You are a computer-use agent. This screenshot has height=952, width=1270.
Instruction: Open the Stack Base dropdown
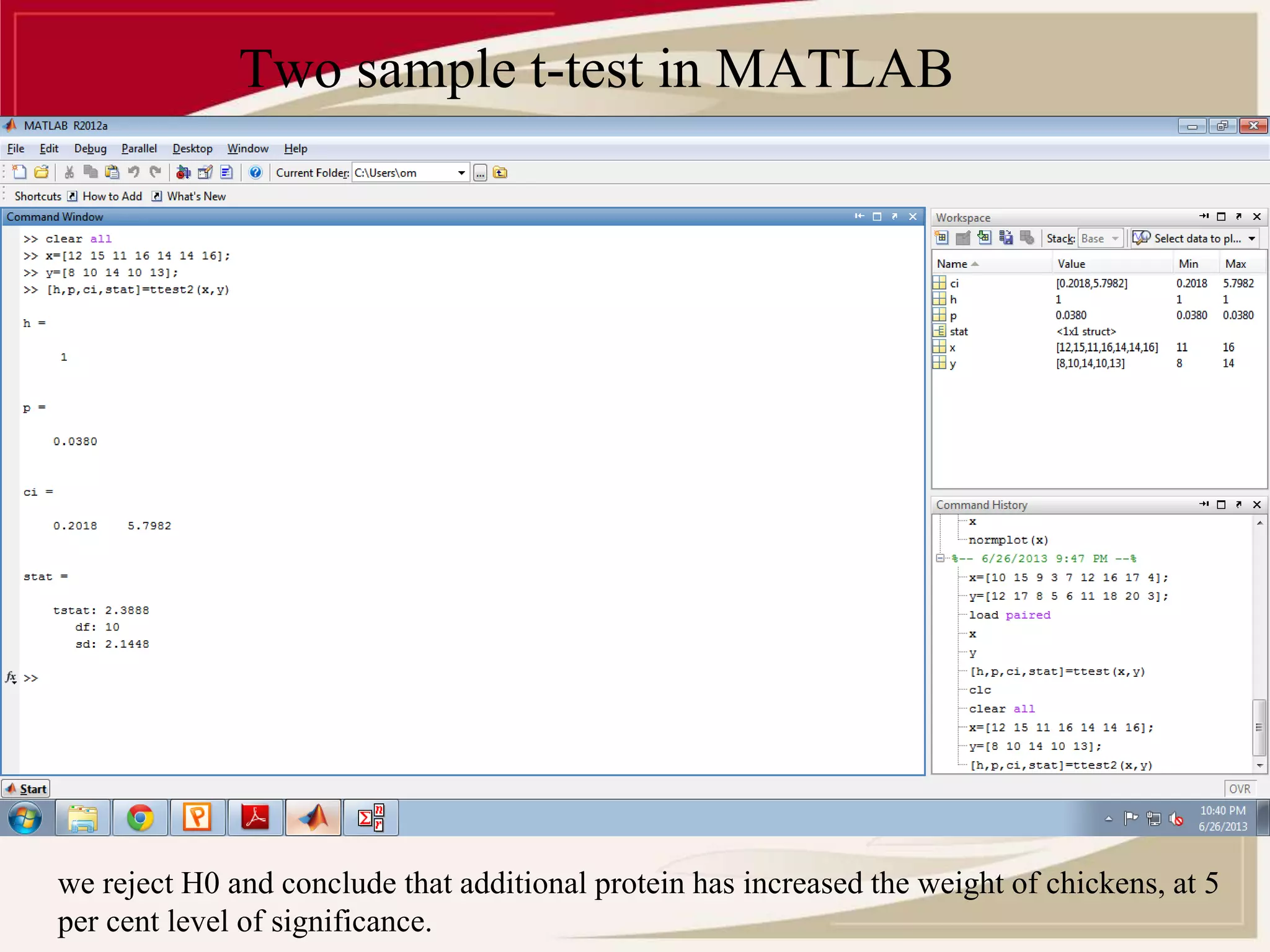1101,239
